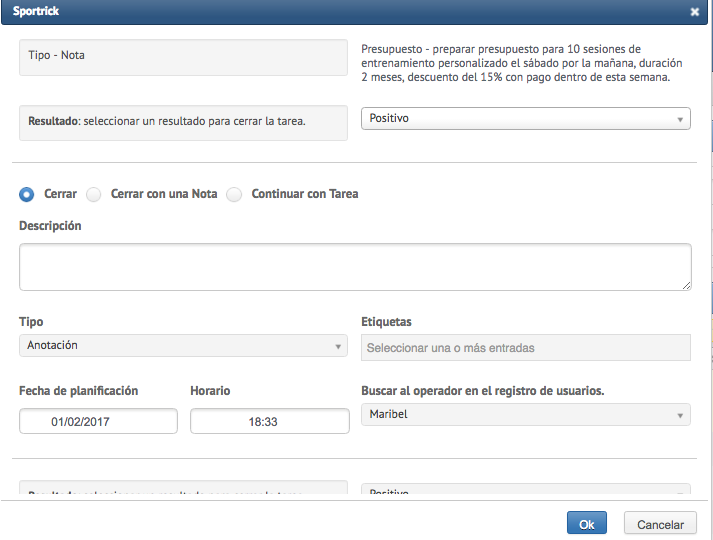
Task: Open the Positivo result dropdown
Action: coord(526,119)
